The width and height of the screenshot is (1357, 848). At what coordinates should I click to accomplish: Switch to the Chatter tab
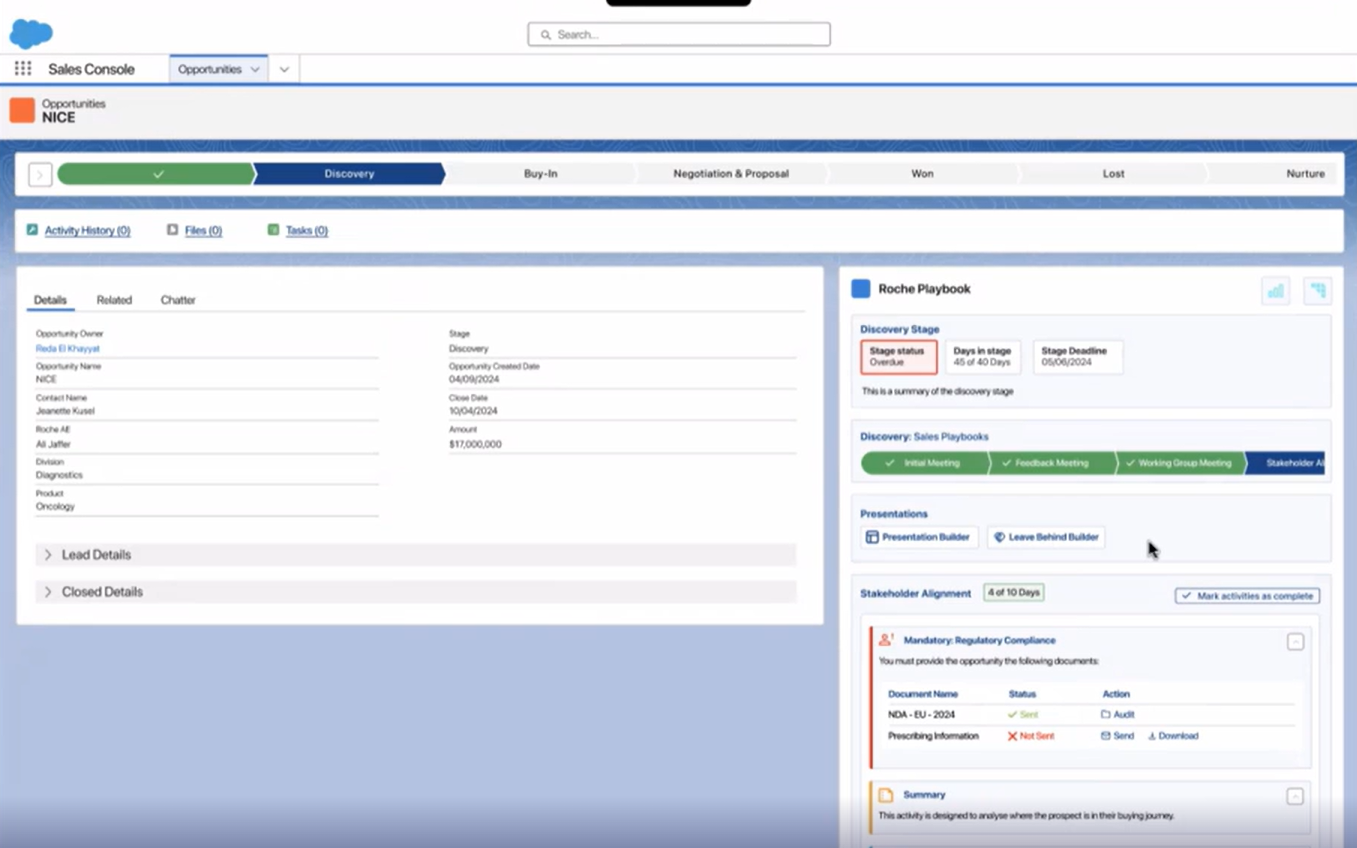(x=178, y=300)
